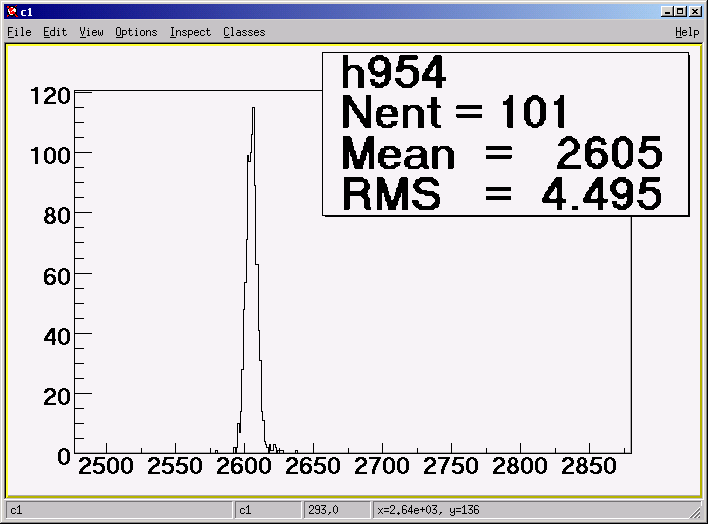
Task: Click the status bar field showing 293,0
Action: pos(337,510)
